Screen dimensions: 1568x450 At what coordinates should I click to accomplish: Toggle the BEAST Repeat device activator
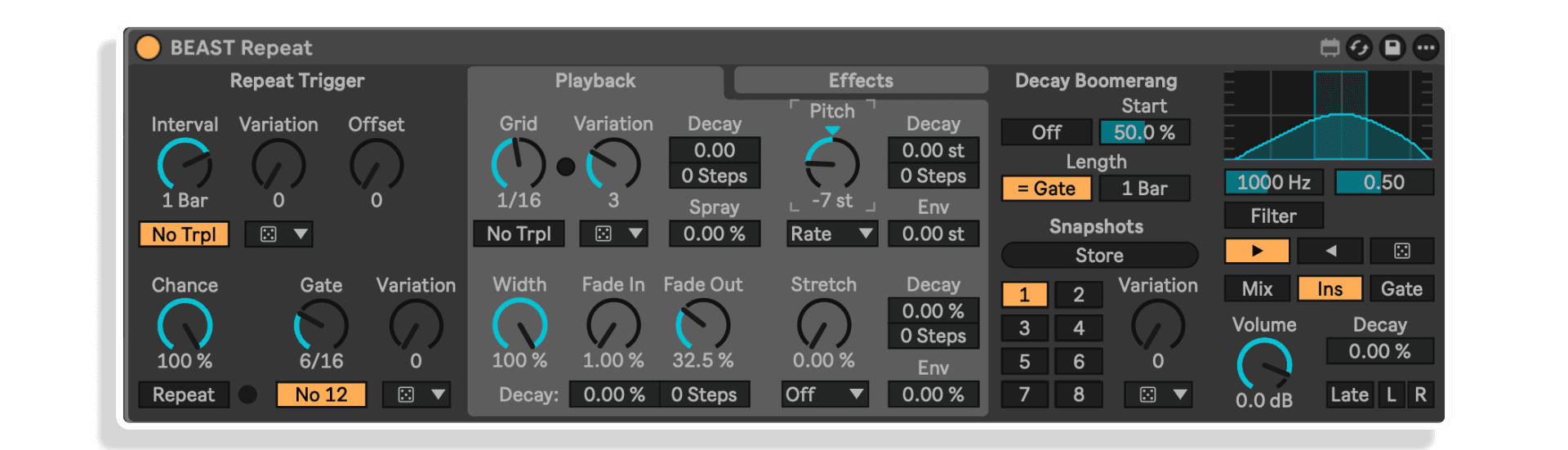point(148,47)
